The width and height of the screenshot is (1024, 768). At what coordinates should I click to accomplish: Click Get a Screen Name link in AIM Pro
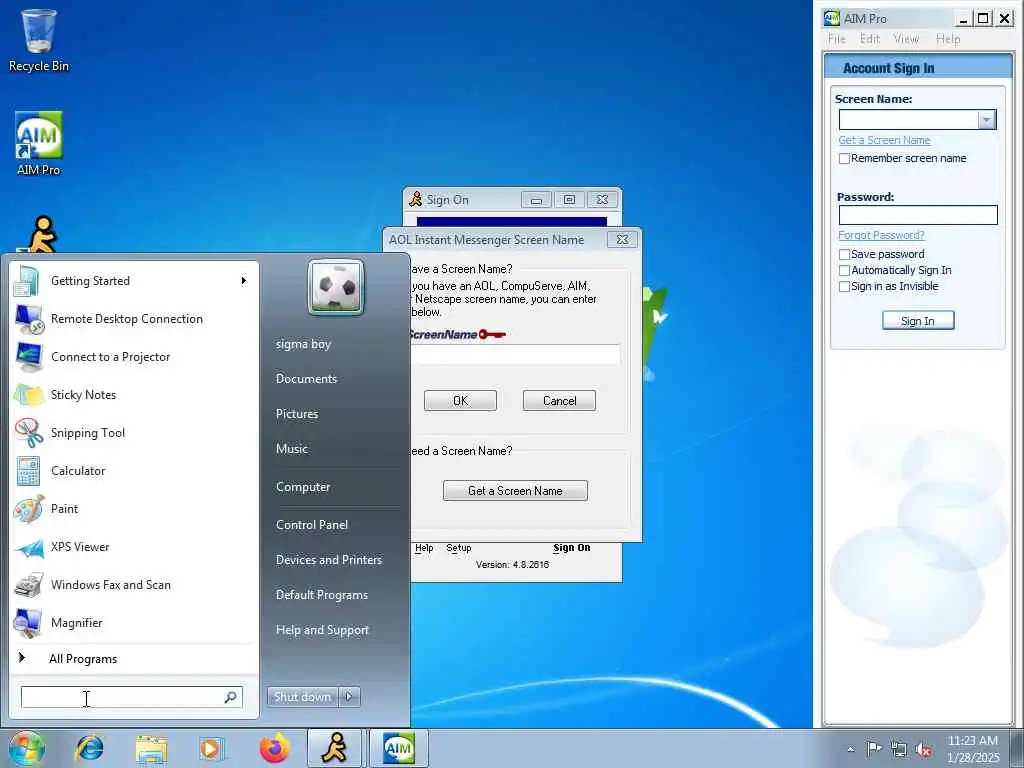[x=884, y=140]
